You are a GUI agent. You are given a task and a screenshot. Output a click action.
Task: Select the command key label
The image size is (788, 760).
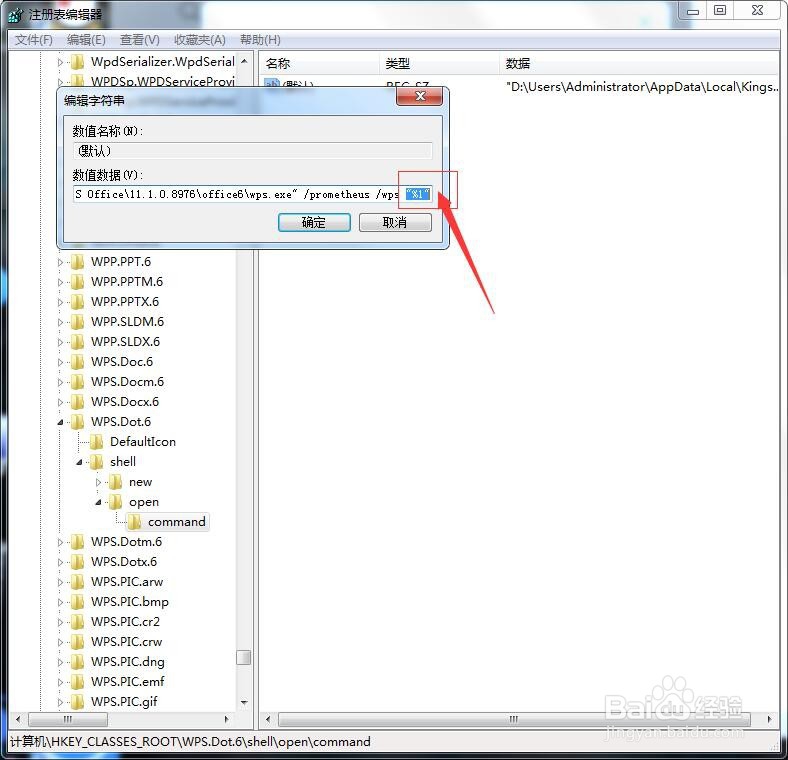click(177, 522)
